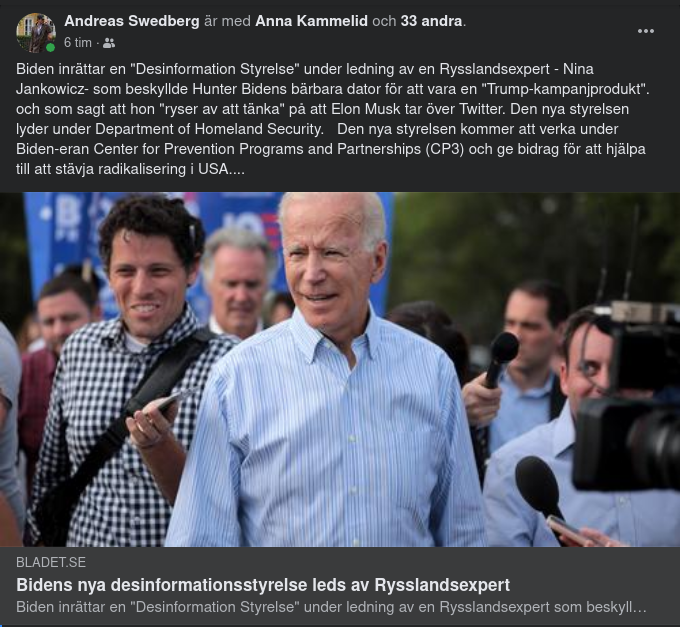
Task: Click the text ending "radikalisering i USA...."
Action: pyautogui.click(x=130, y=169)
